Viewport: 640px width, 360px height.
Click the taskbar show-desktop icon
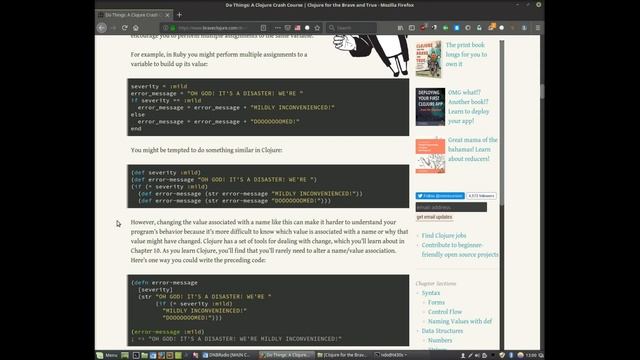(125, 355)
